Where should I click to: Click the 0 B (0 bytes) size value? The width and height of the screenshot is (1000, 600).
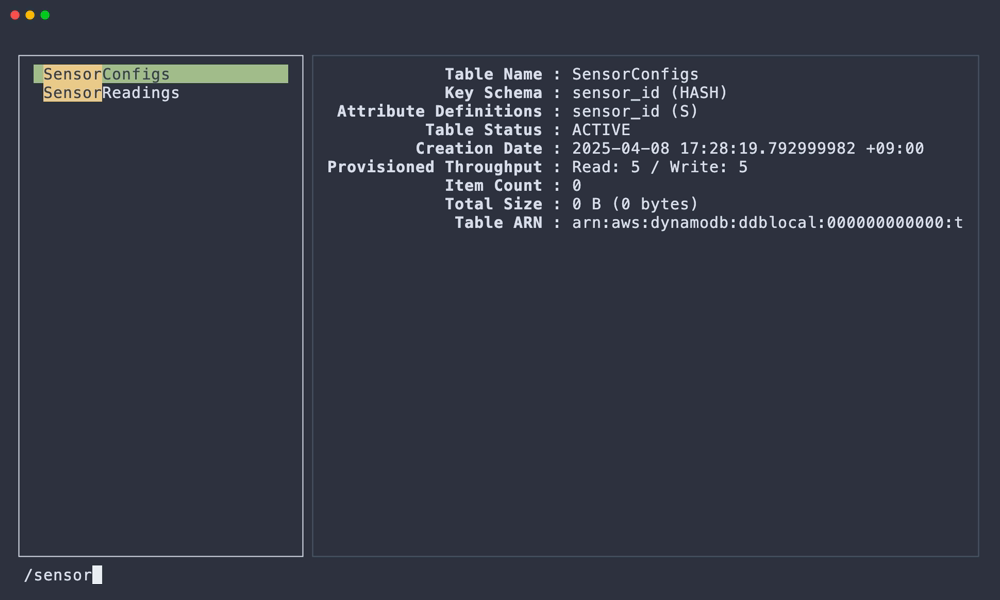click(635, 204)
